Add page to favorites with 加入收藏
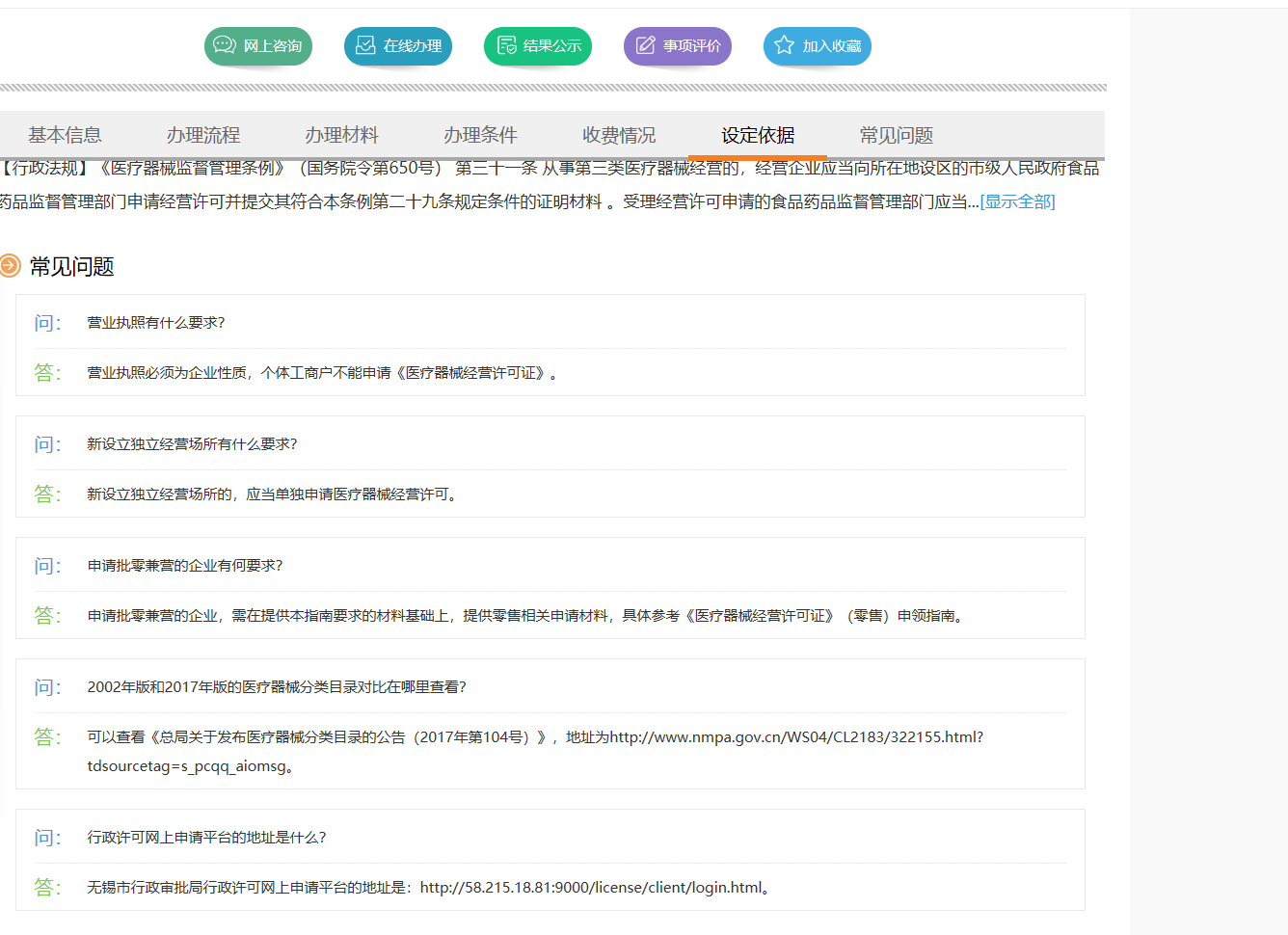The image size is (1288, 935). 818,46
